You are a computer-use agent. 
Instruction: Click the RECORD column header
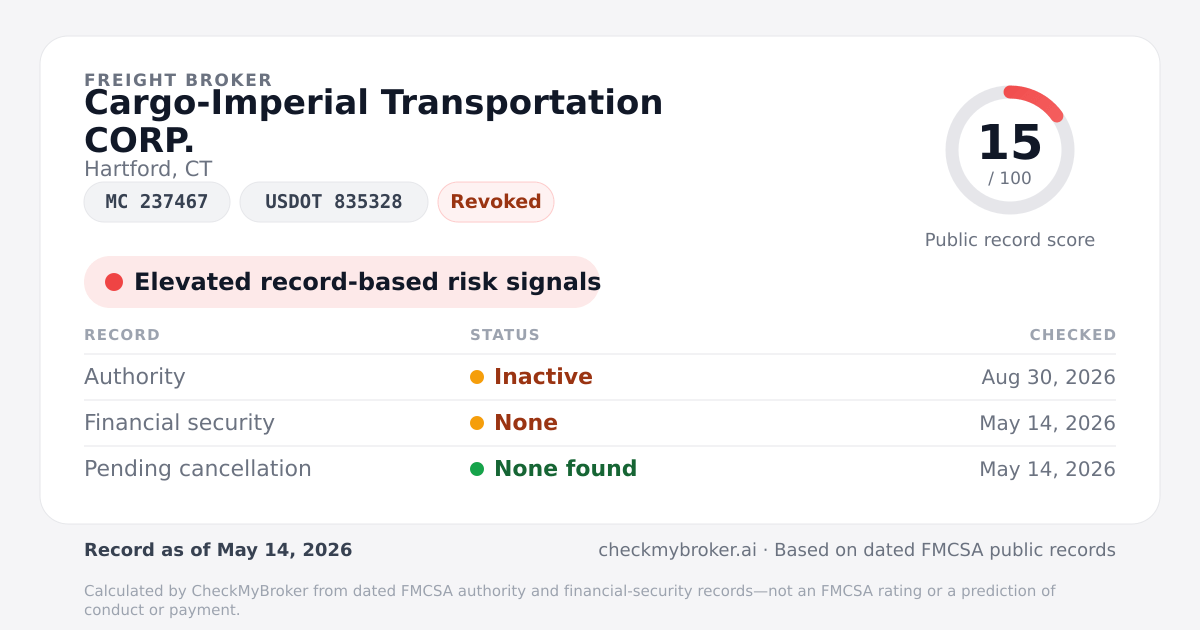(122, 335)
